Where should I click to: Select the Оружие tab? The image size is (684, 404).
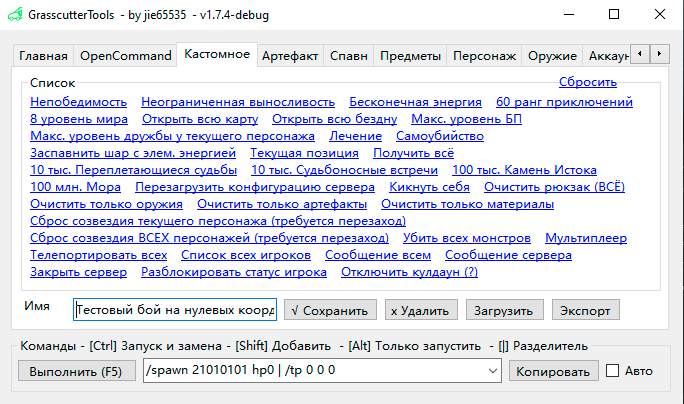tap(553, 56)
